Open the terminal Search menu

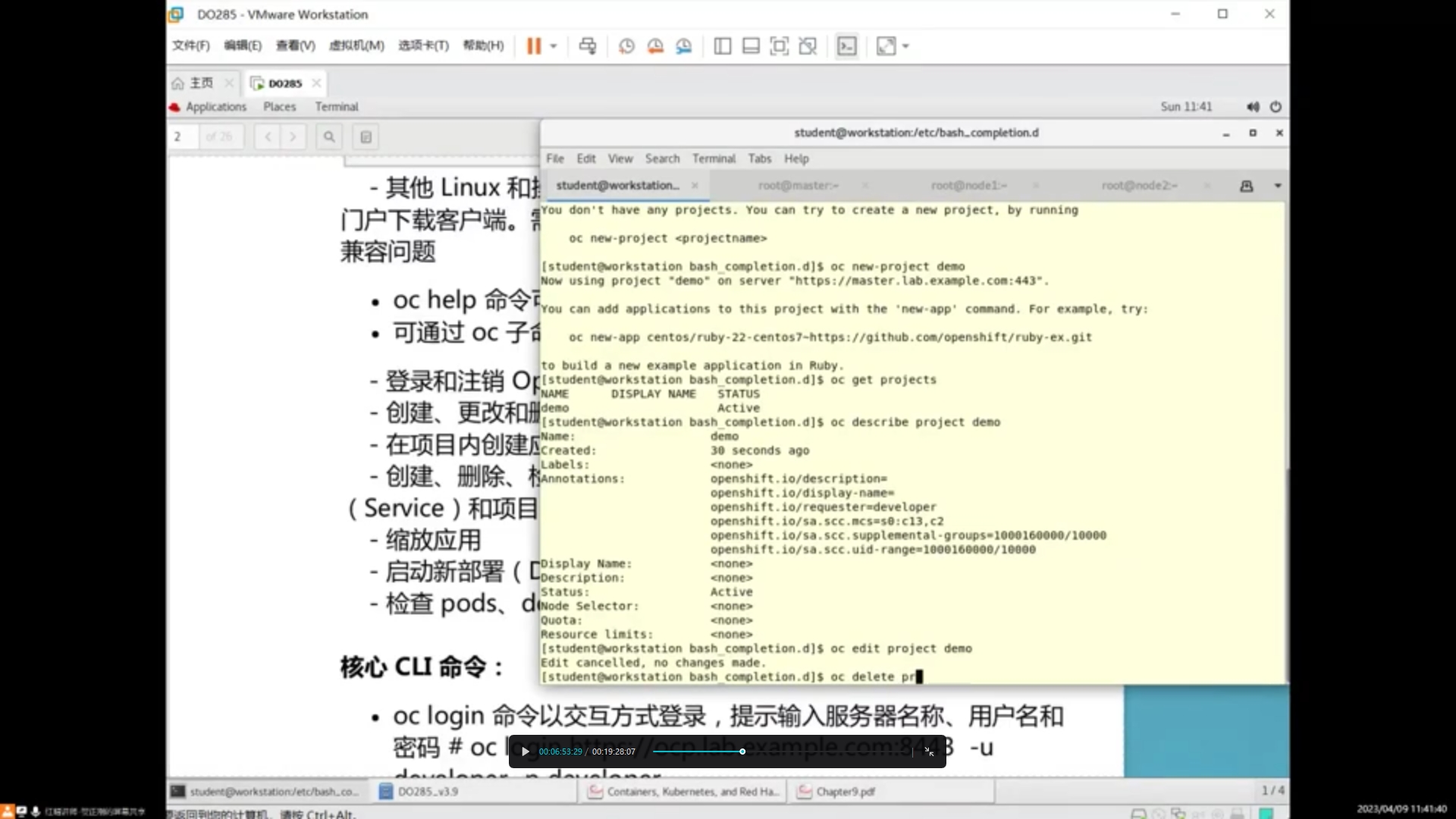click(663, 158)
